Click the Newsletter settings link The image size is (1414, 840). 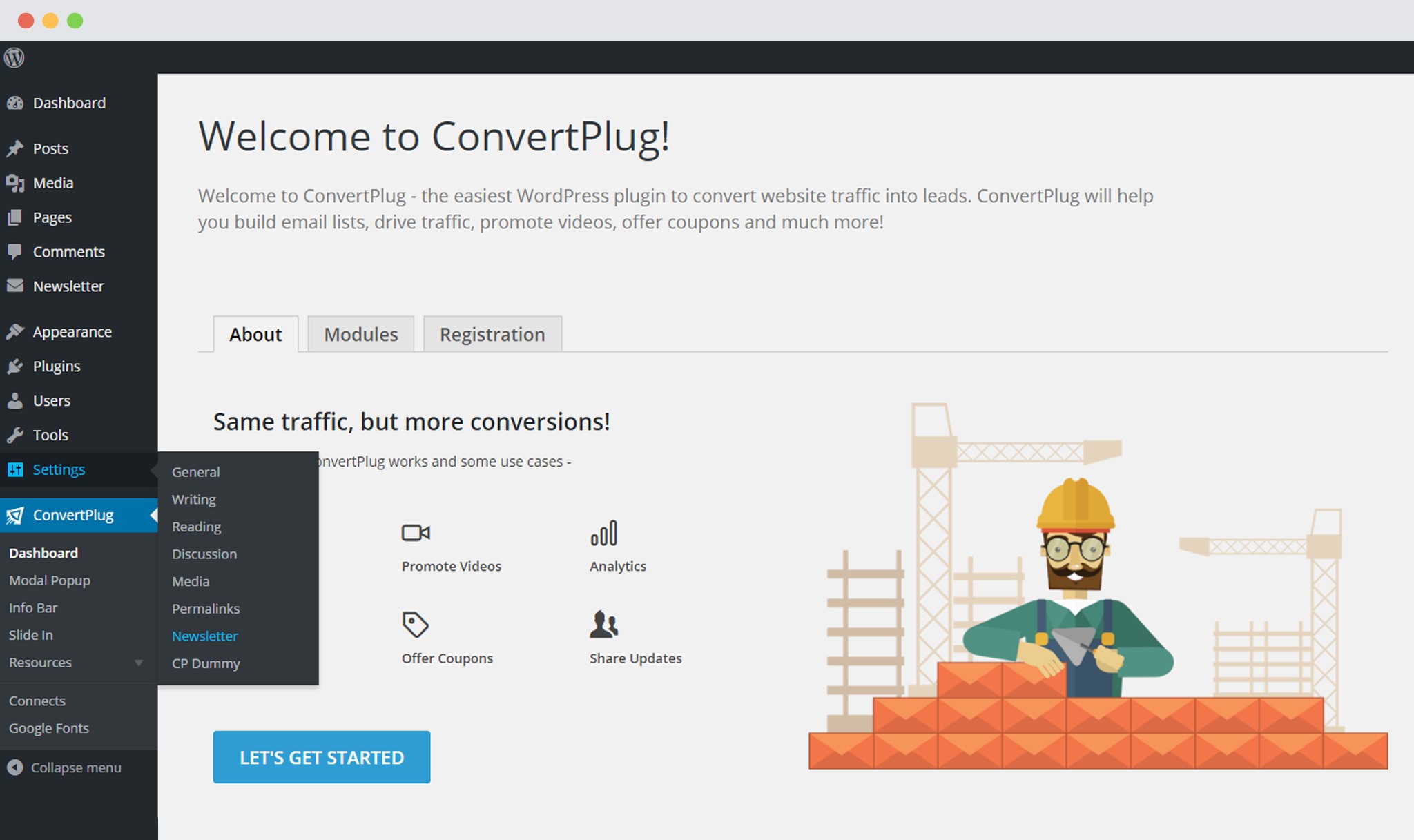[x=205, y=635]
